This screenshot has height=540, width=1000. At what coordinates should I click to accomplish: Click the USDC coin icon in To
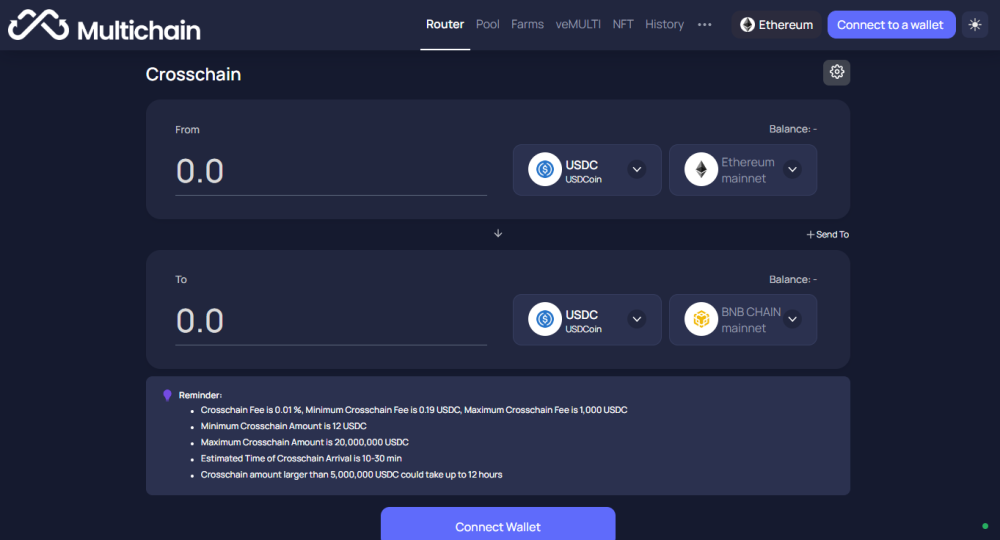pyautogui.click(x=545, y=319)
